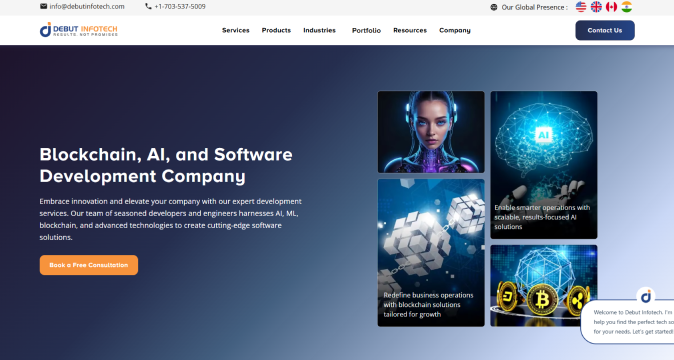
Task: Click Book a Free Consultation button
Action: [x=89, y=265]
